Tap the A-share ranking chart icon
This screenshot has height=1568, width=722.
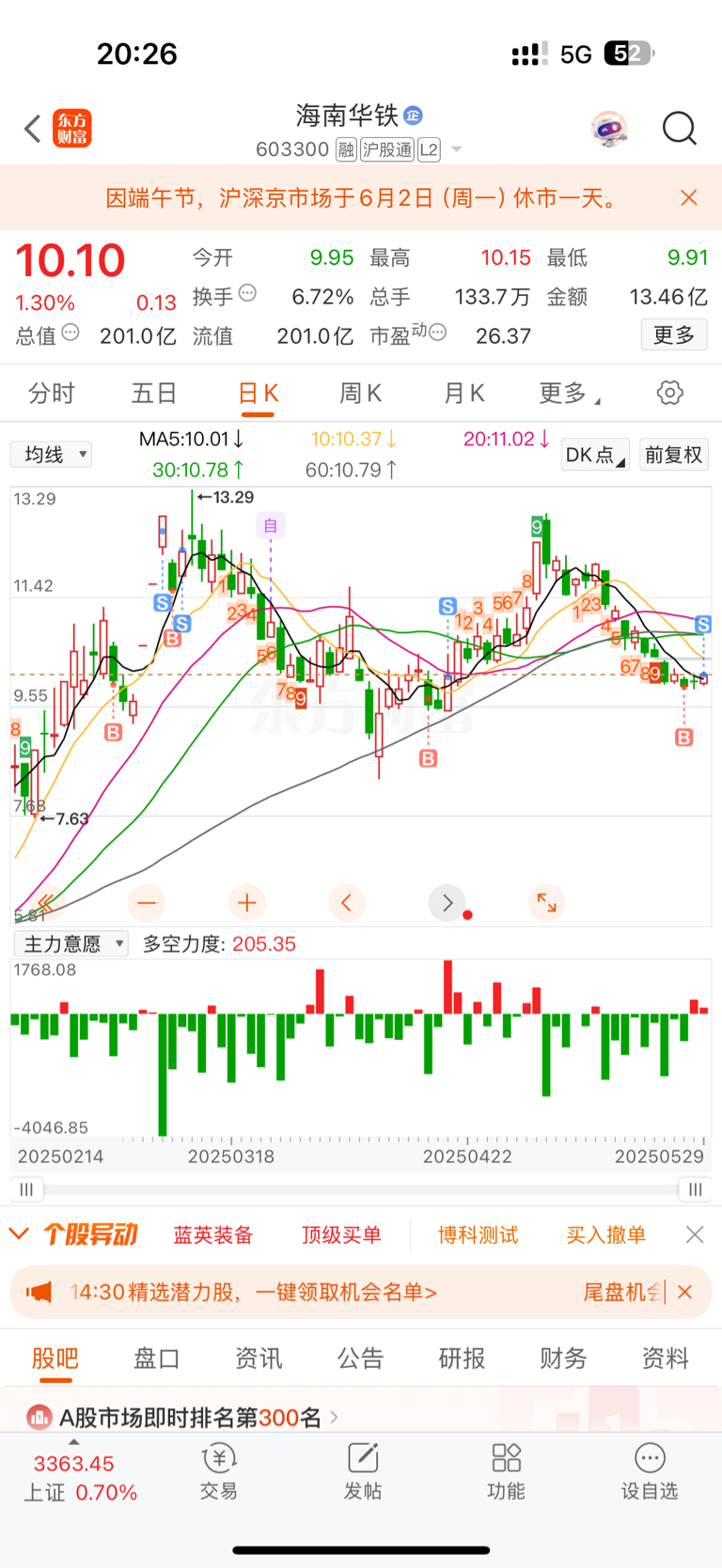tap(39, 1417)
